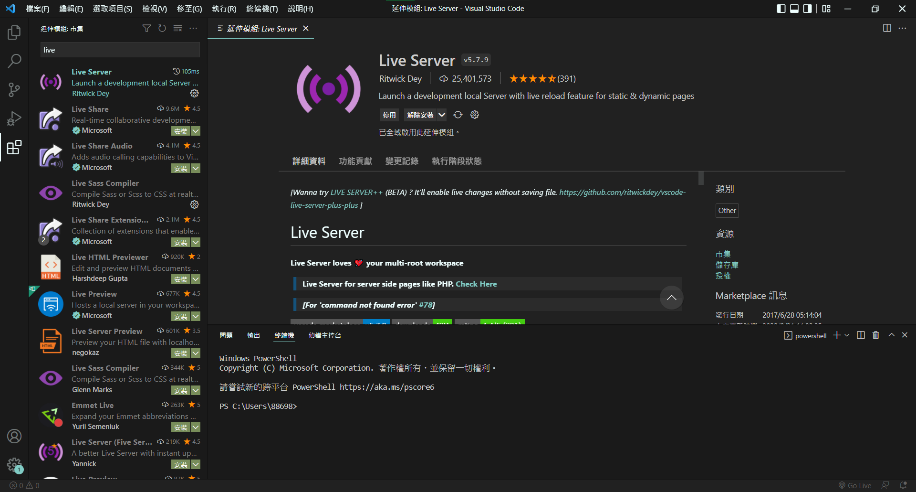The width and height of the screenshot is (916, 492).
Task: Open Run and Debug view
Action: 14,118
